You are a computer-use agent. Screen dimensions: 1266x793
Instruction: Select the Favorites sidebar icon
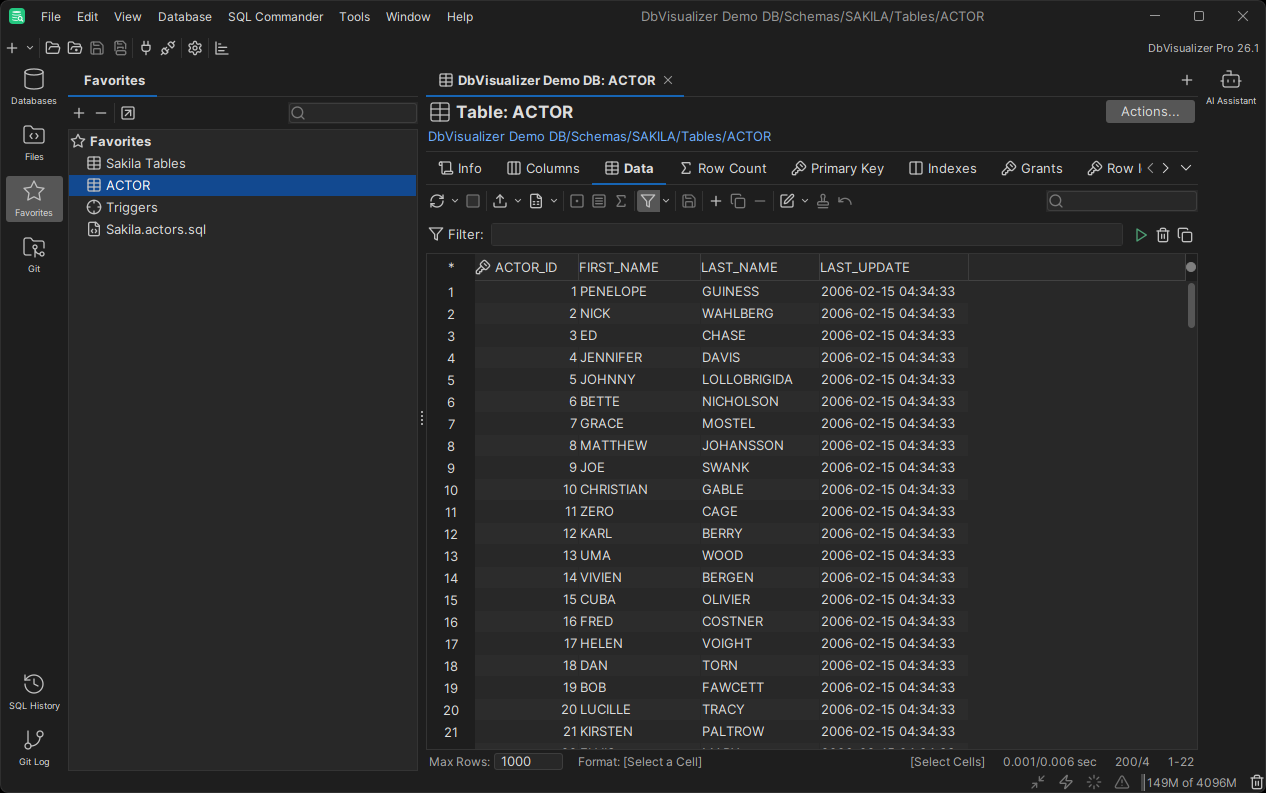34,199
